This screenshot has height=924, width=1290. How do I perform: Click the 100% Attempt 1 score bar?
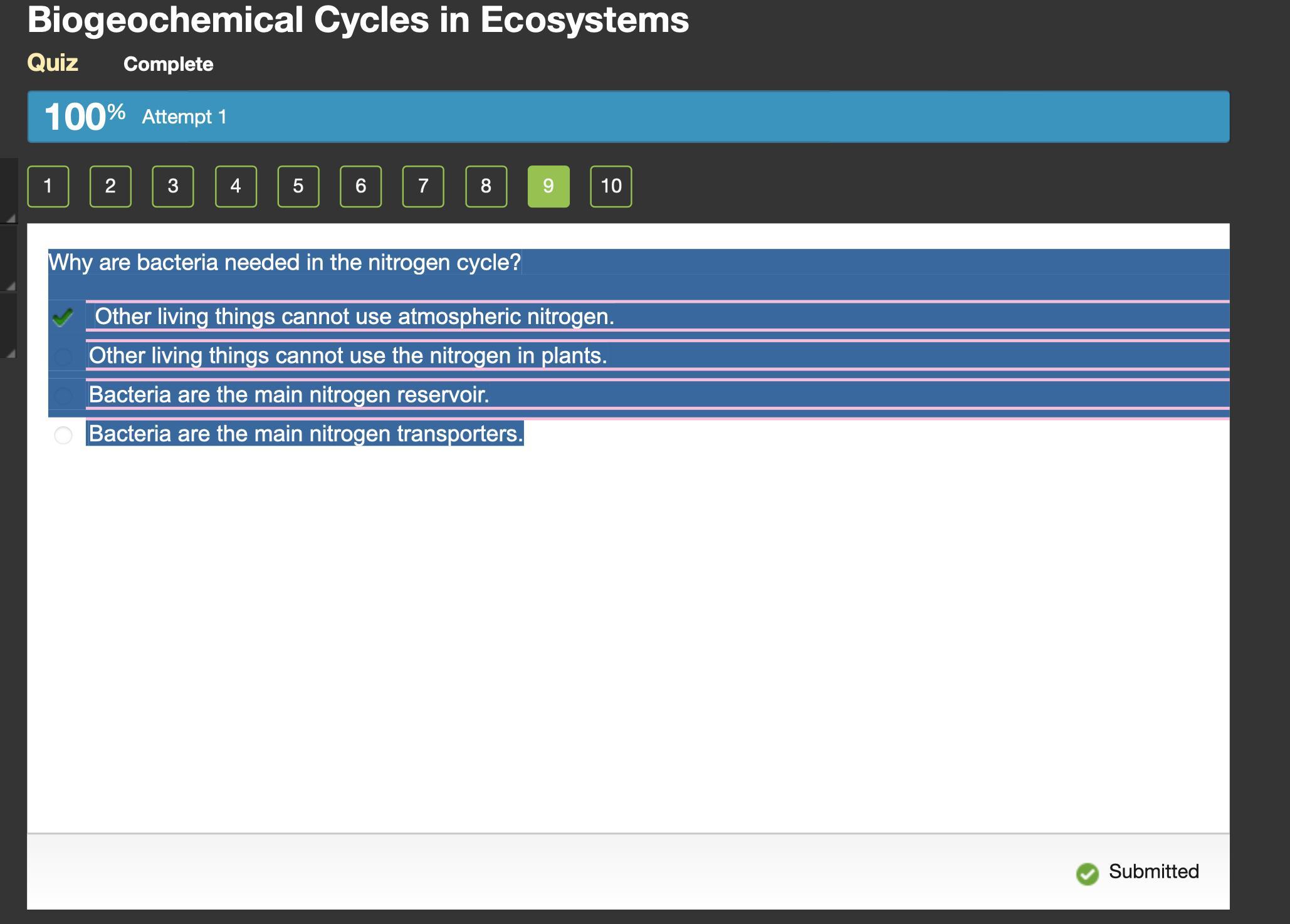(628, 117)
